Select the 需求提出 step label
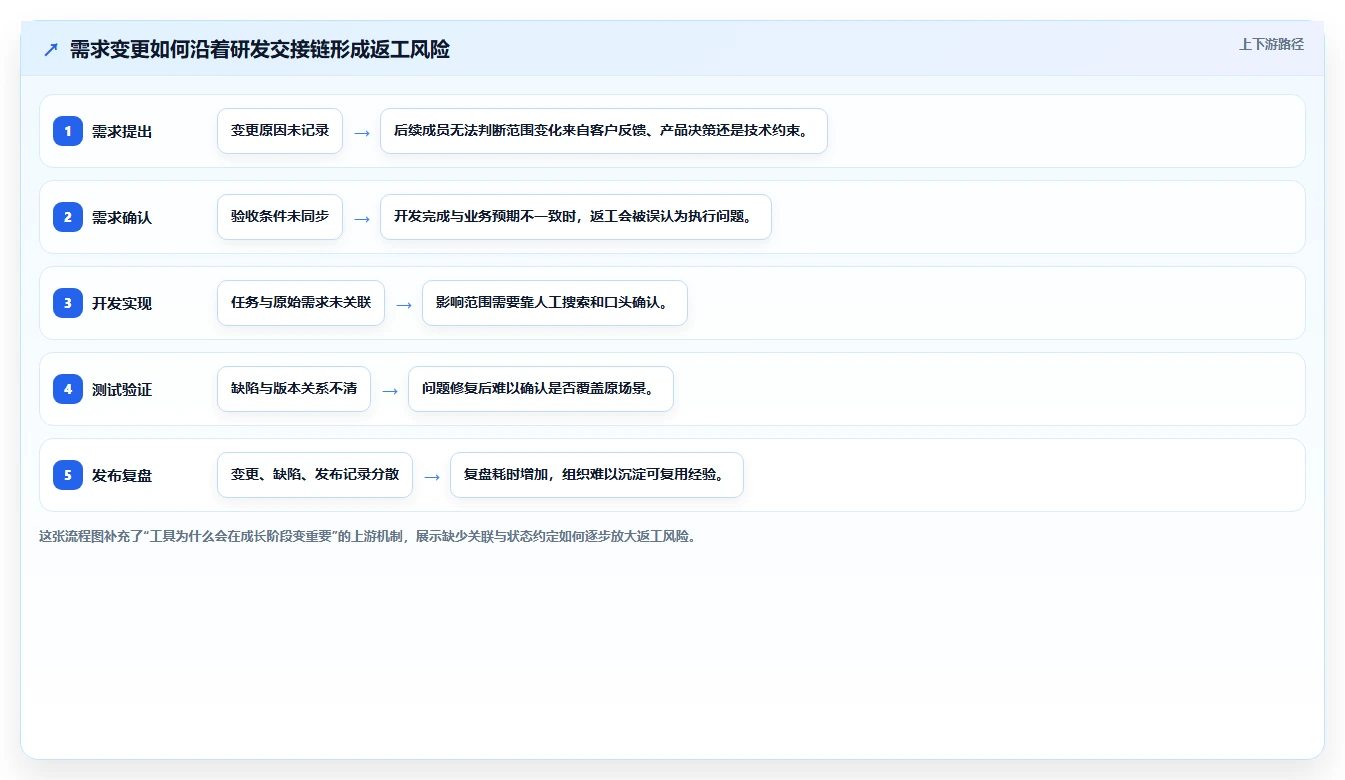The image size is (1345, 780). click(122, 131)
